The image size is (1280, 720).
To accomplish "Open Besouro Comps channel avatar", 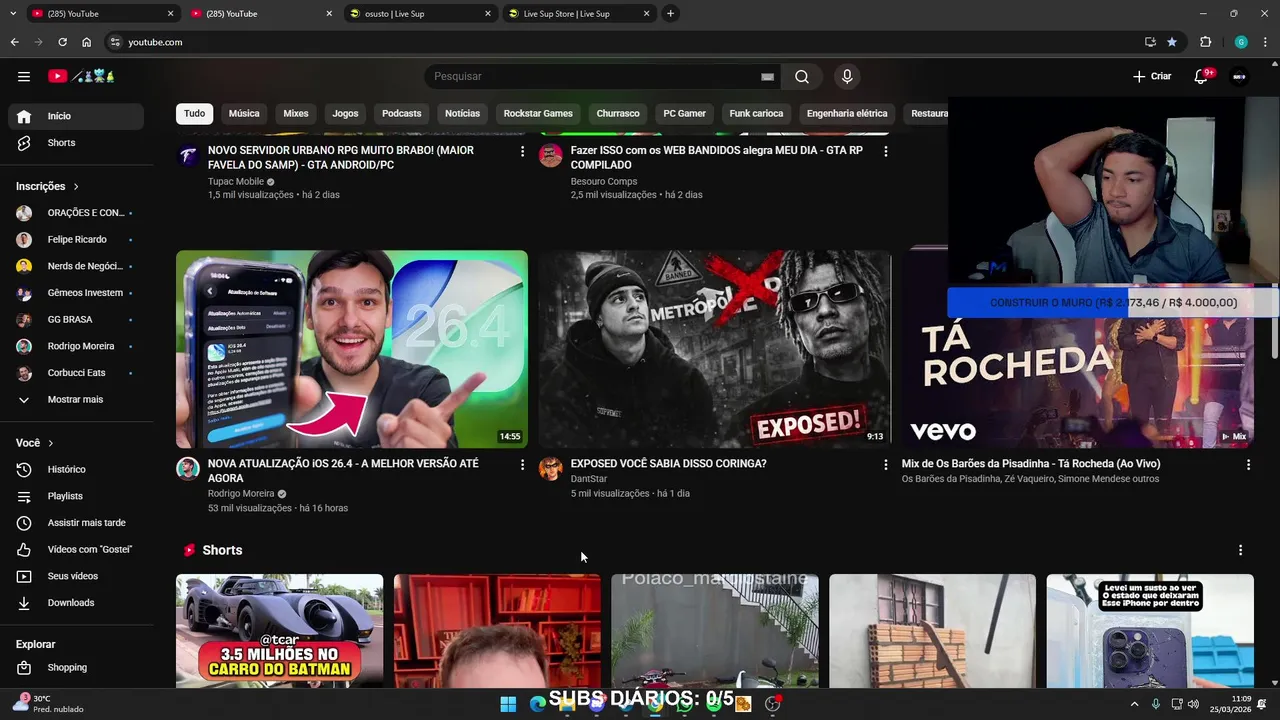I will point(551,155).
